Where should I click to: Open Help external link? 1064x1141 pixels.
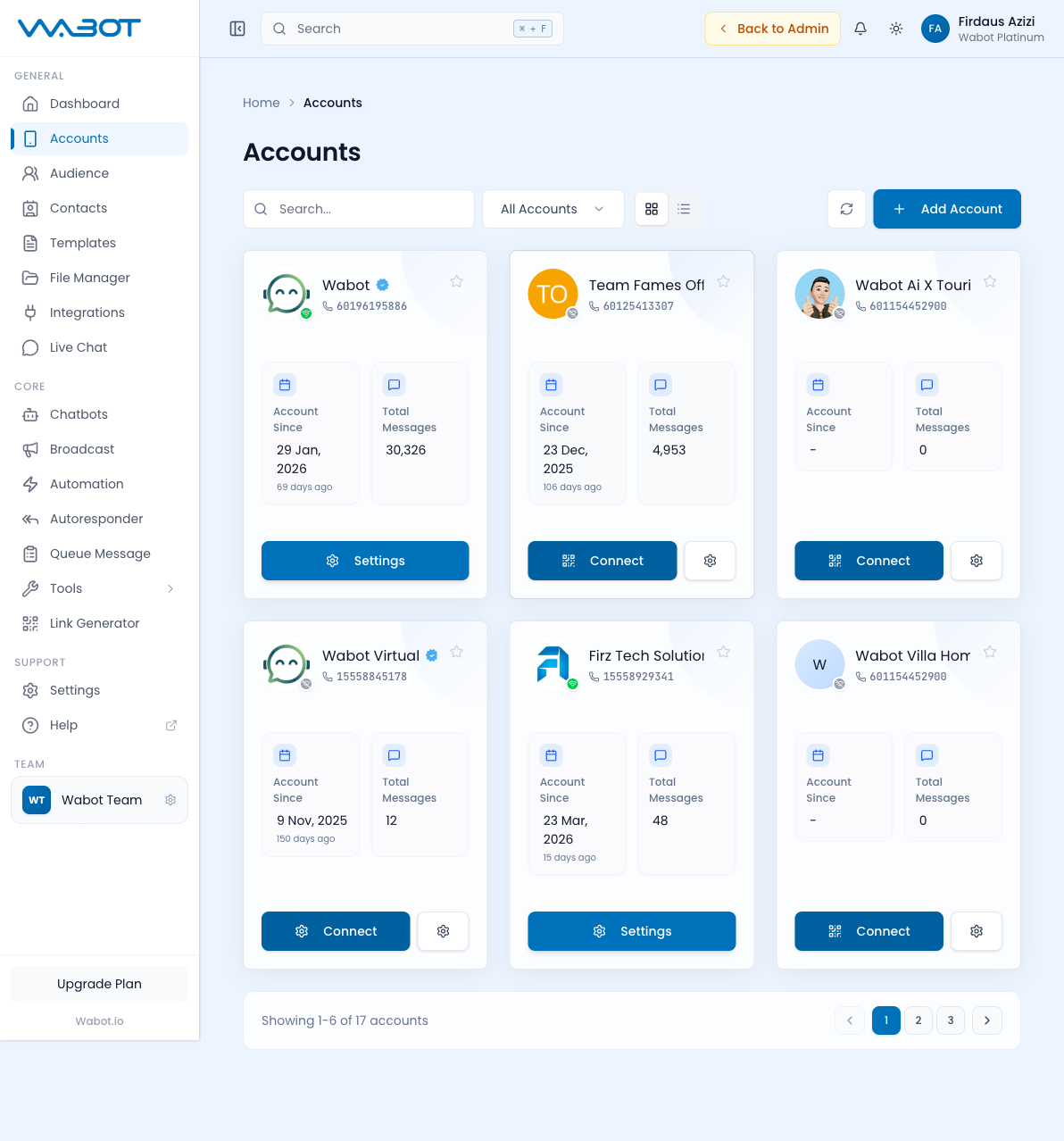[x=99, y=725]
